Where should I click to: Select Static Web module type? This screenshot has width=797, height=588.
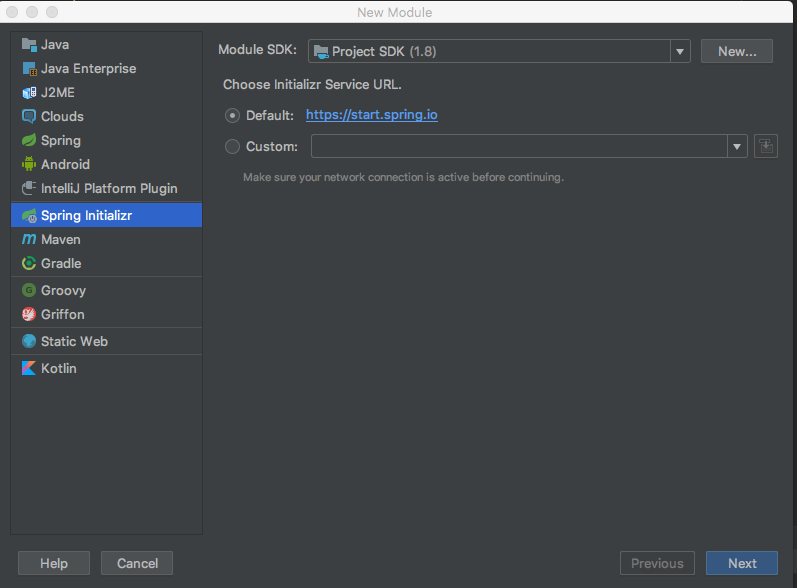(74, 342)
